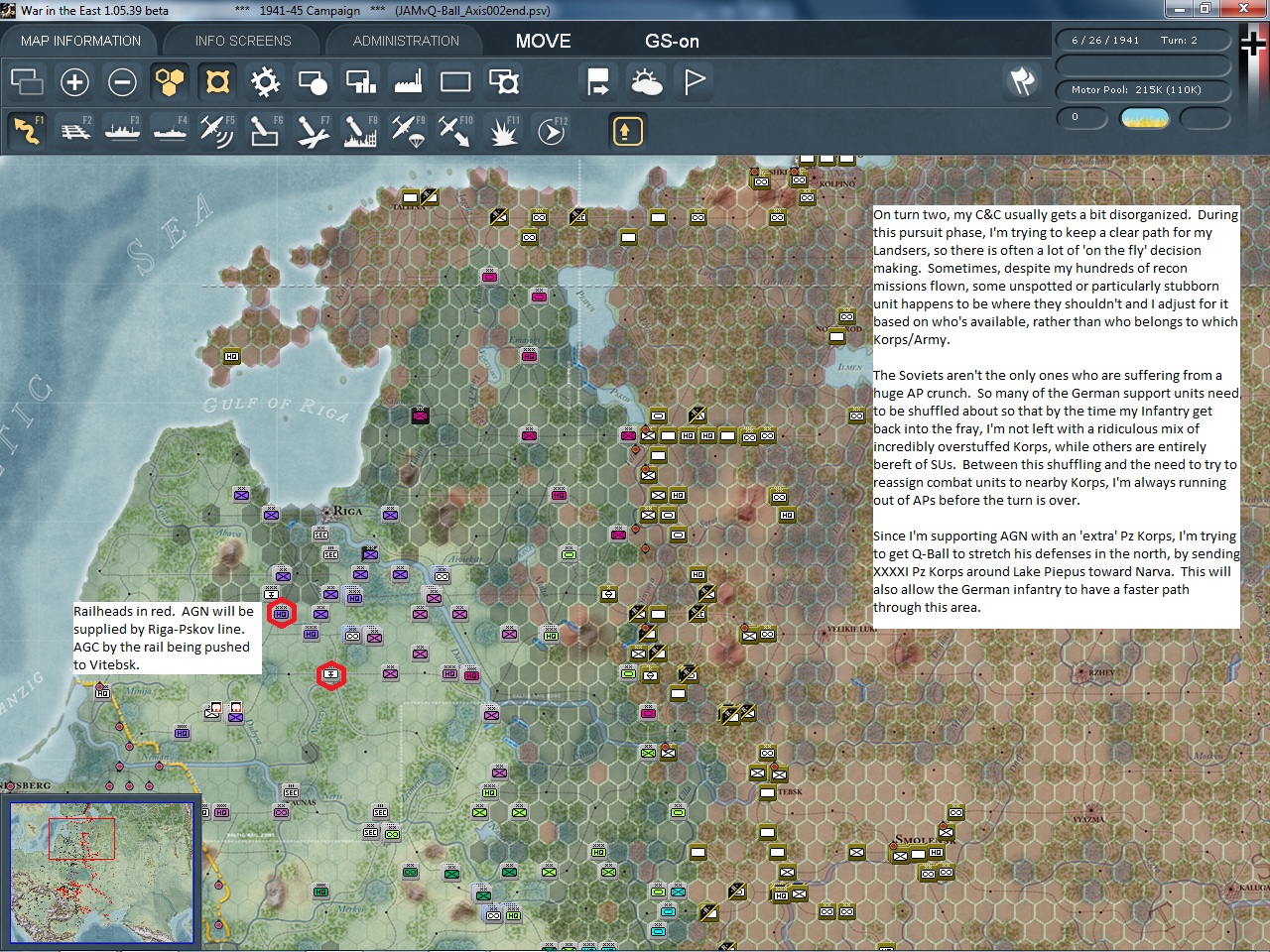This screenshot has width=1270, height=952.
Task: Select the F8 bomb city mode
Action: click(360, 131)
